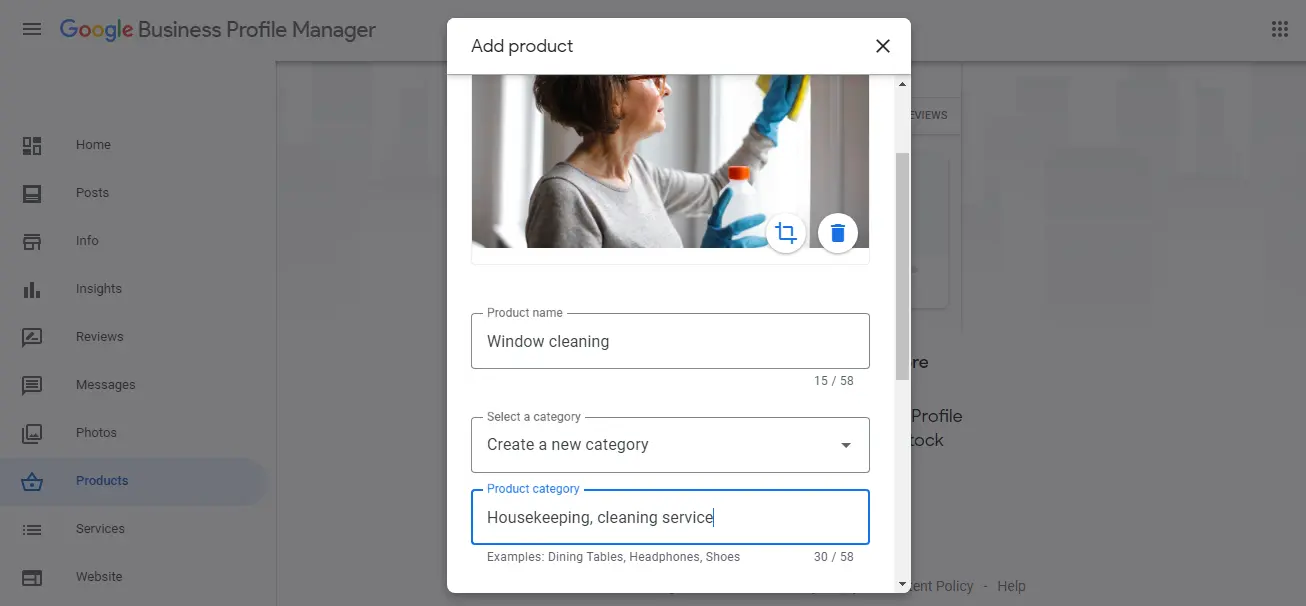Click the Reviews sidebar icon
Image resolution: width=1306 pixels, height=606 pixels.
(x=32, y=337)
